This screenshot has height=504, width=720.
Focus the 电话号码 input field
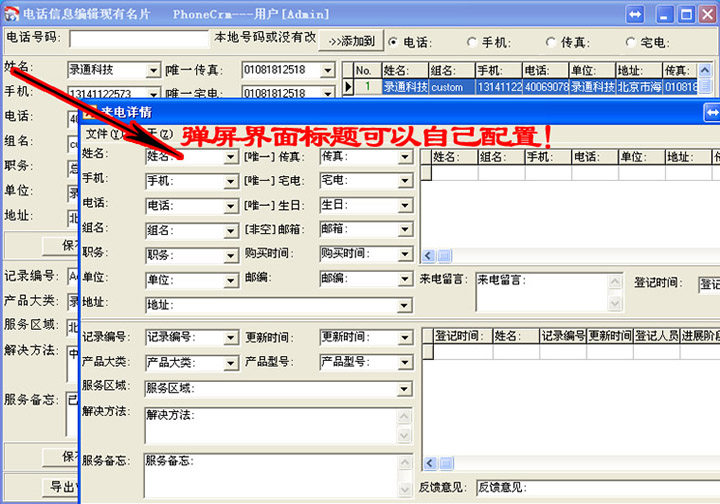click(140, 39)
